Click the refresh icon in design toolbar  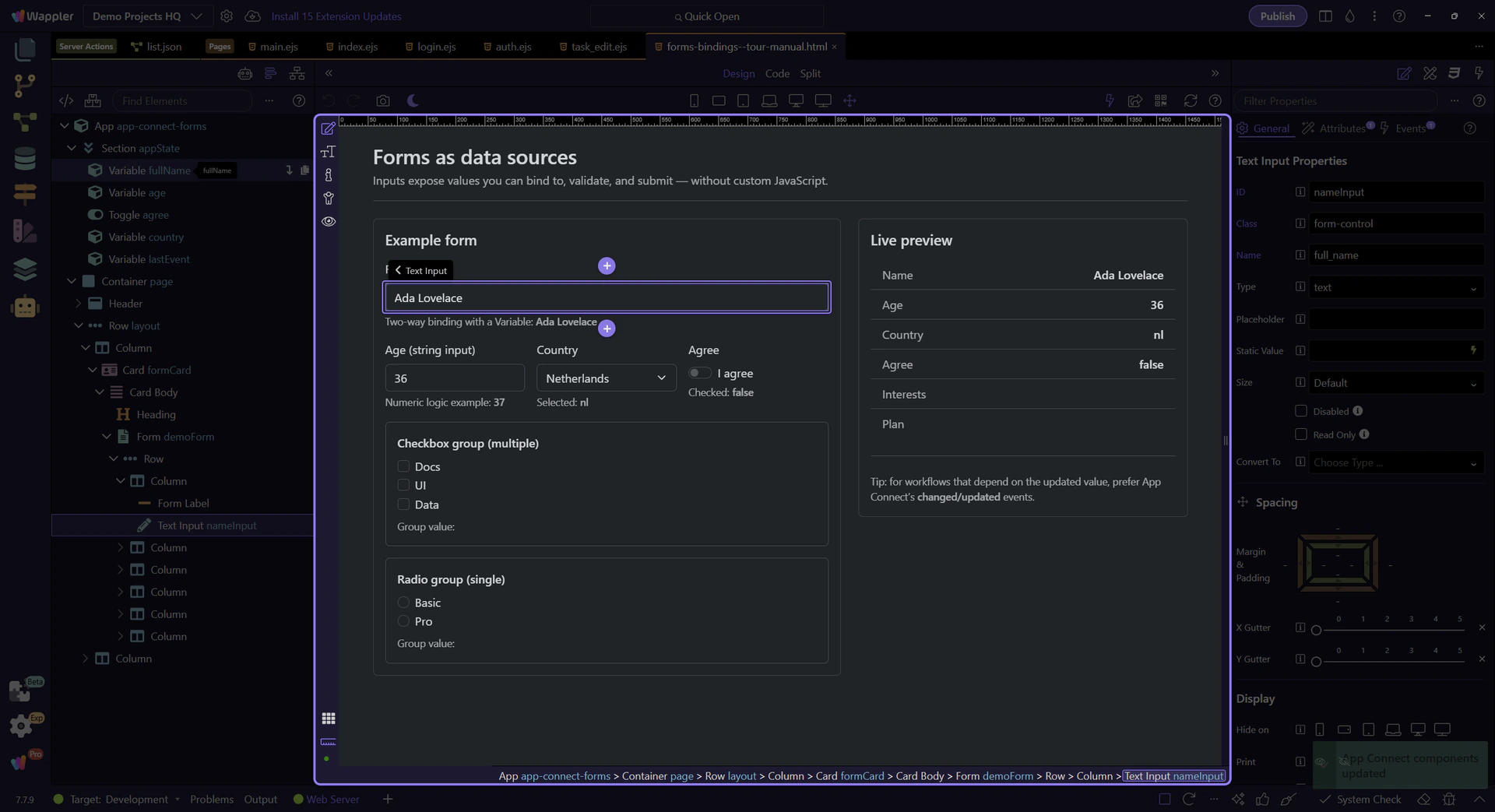tap(1190, 101)
